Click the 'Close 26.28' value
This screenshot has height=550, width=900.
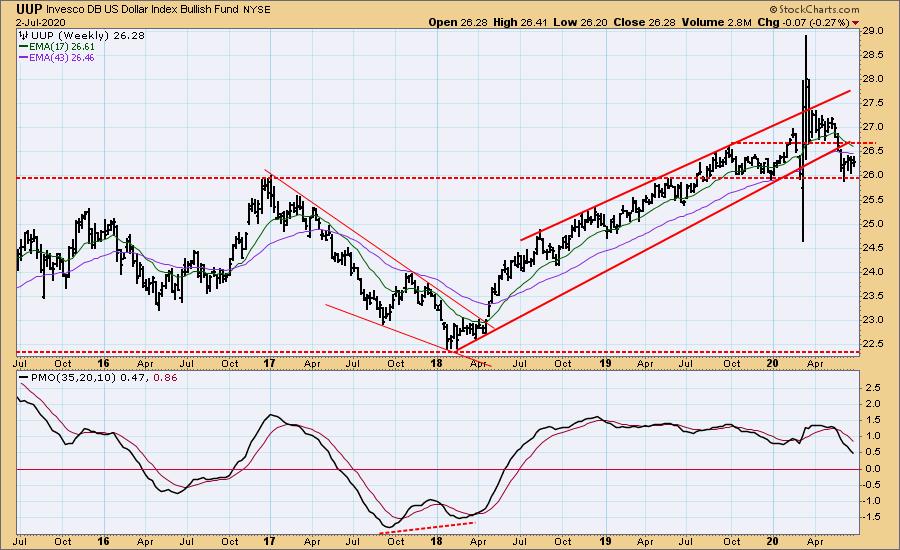[645, 22]
